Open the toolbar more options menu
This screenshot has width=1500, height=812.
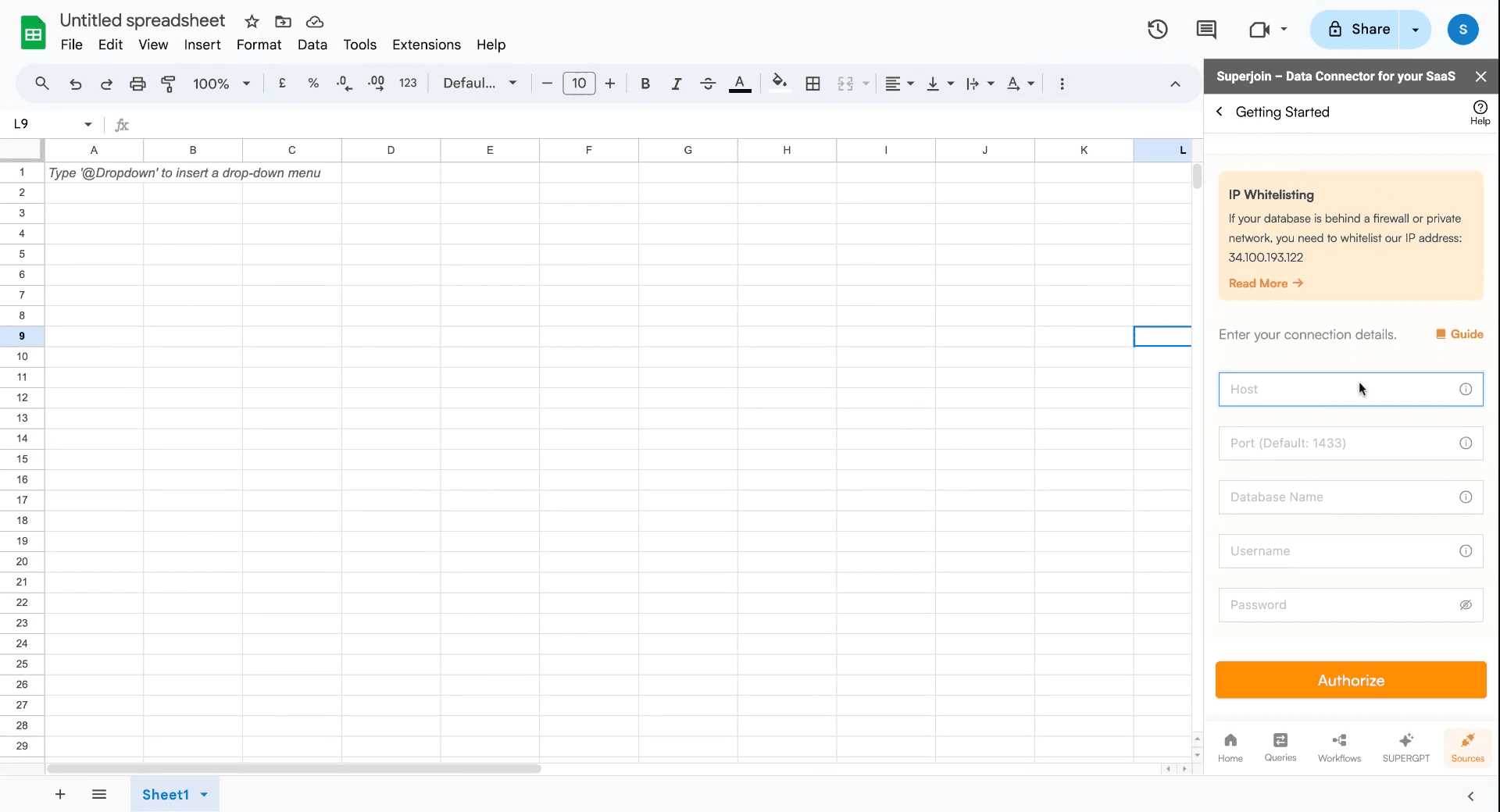pyautogui.click(x=1062, y=84)
